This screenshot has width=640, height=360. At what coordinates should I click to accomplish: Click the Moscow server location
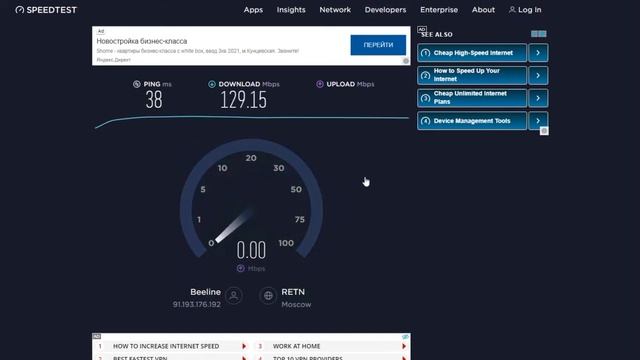click(x=296, y=304)
